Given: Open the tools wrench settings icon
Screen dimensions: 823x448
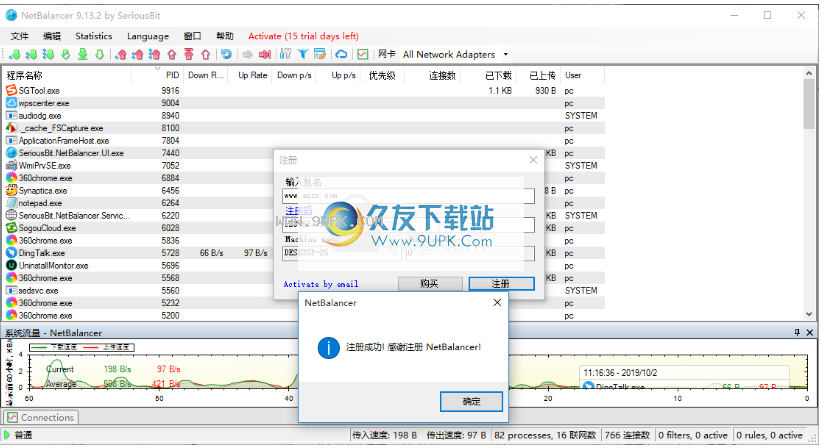Looking at the screenshot, I should click(285, 54).
